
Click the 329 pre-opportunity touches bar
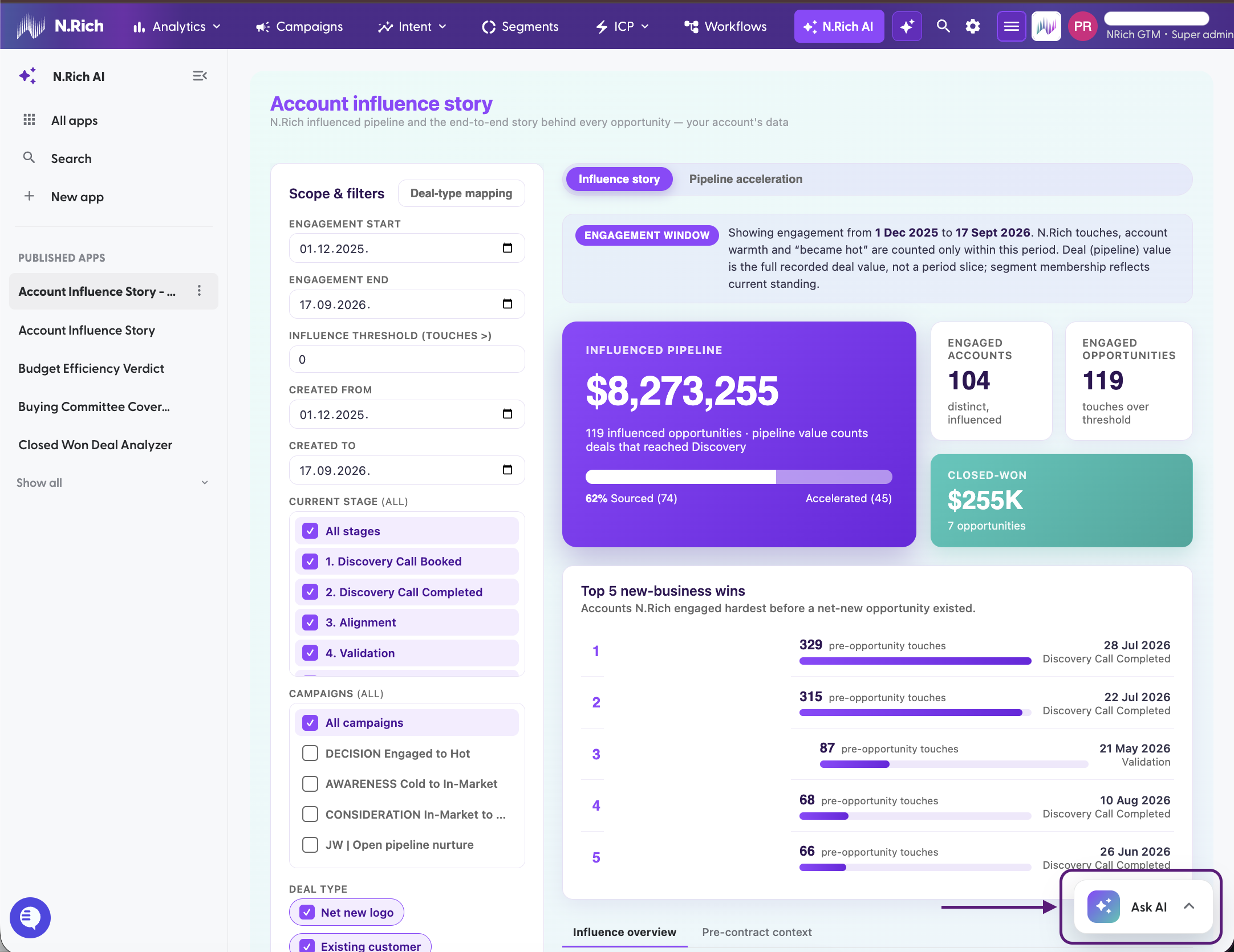pos(915,661)
